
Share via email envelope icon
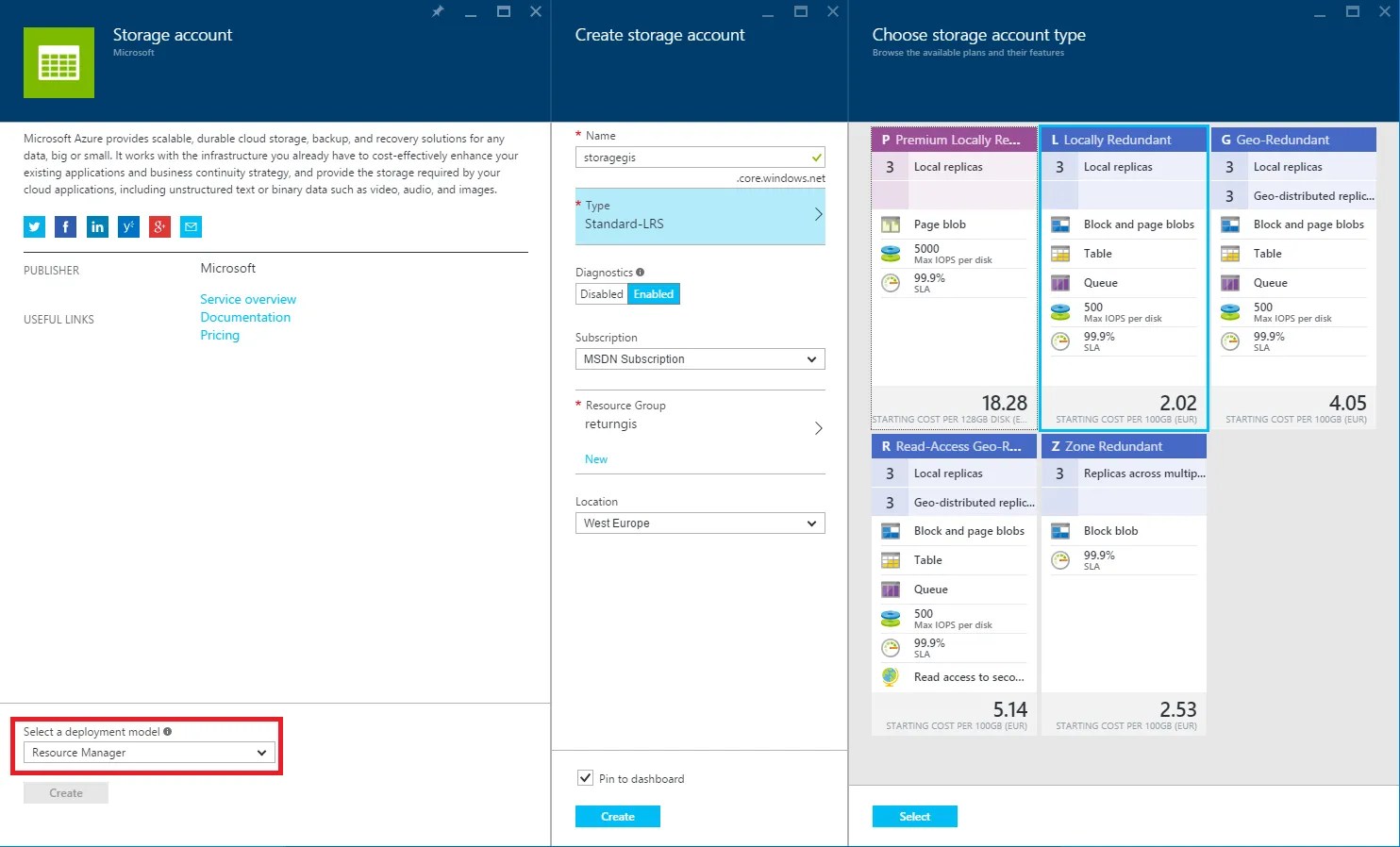coord(191,226)
